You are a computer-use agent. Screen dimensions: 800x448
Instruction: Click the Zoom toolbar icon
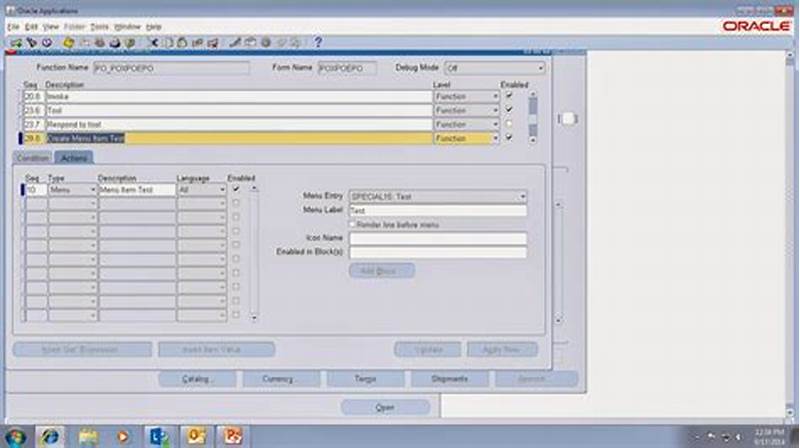click(250, 43)
